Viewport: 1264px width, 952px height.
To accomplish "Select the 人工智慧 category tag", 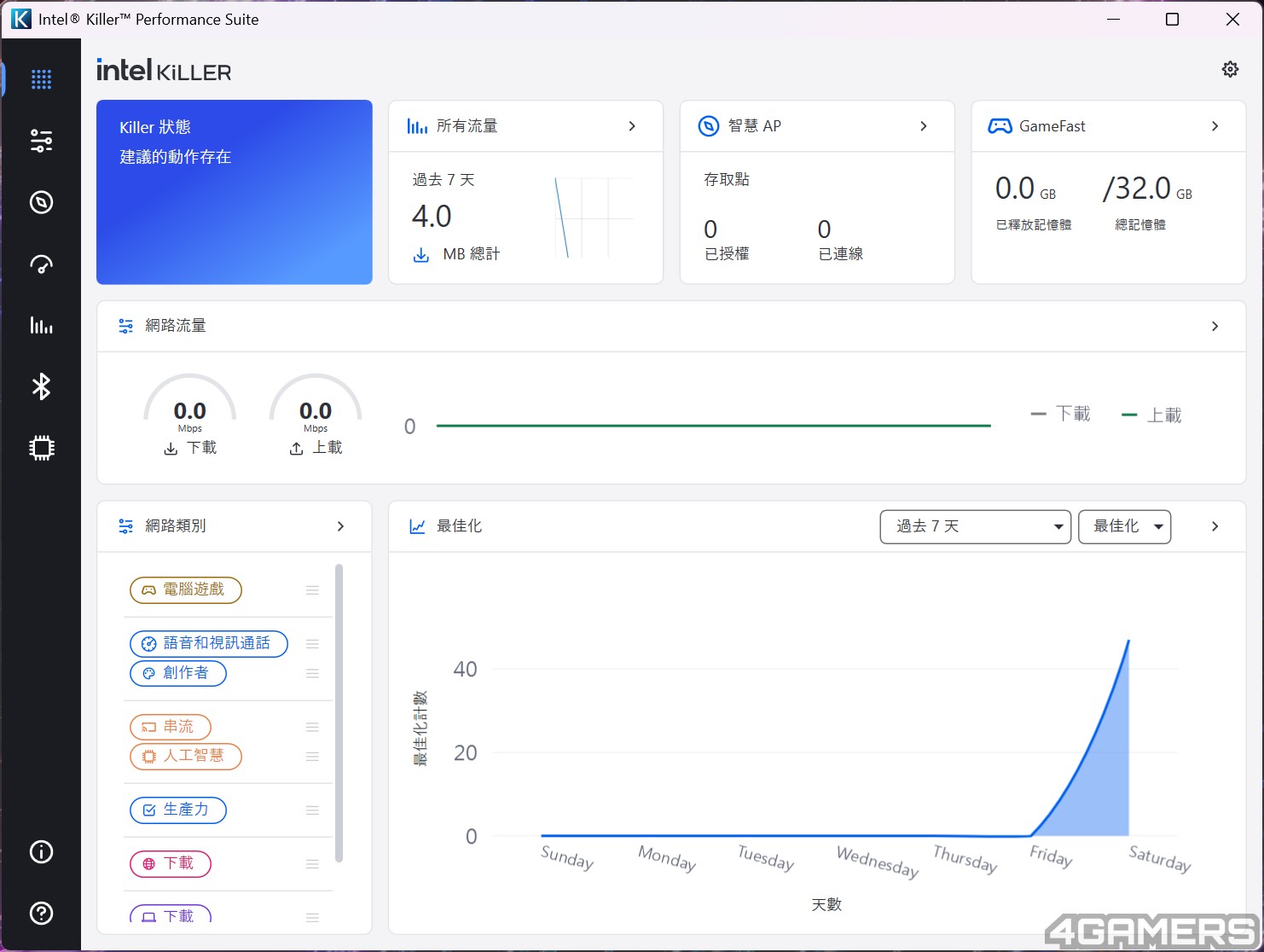I will pyautogui.click(x=186, y=757).
